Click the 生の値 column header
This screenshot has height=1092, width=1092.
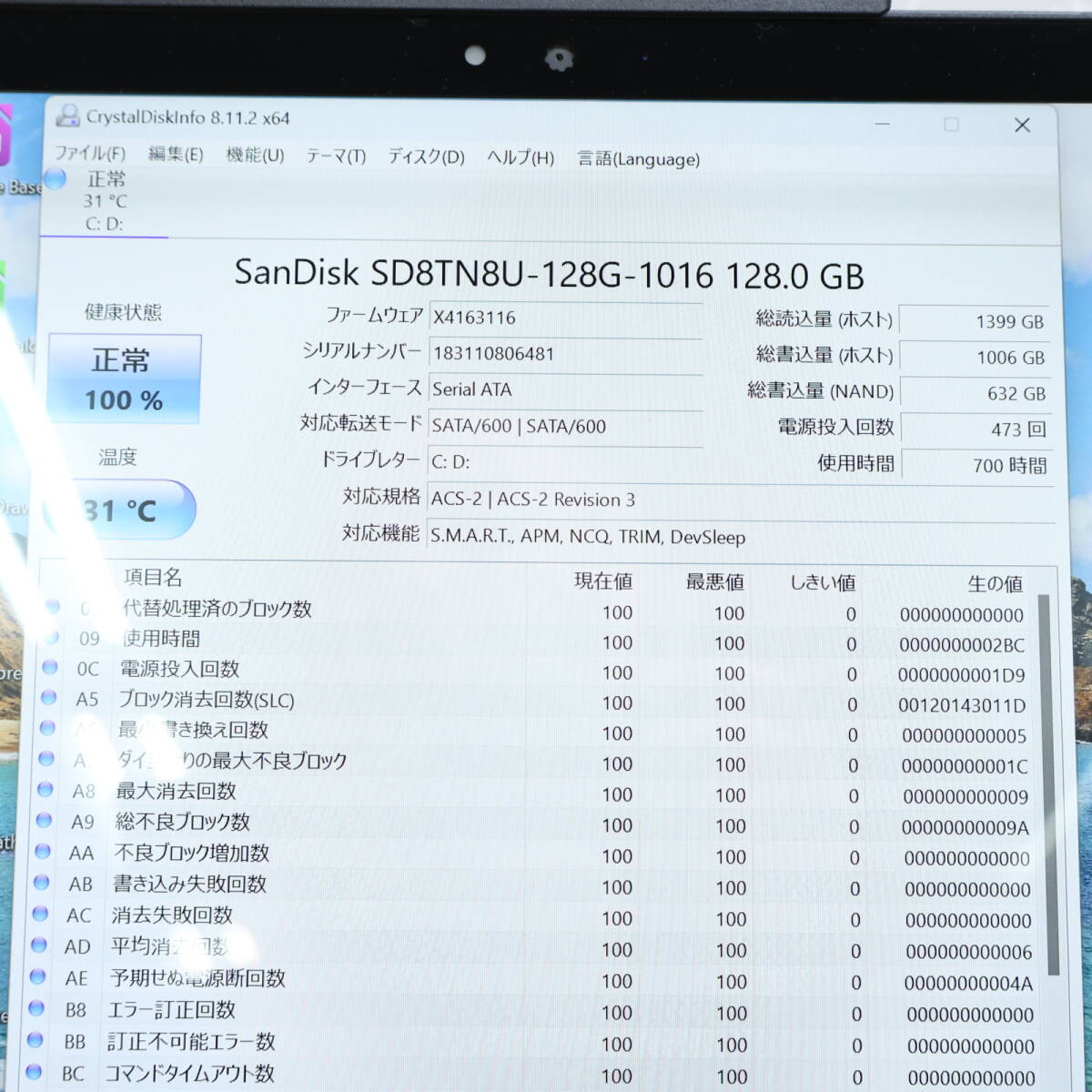pyautogui.click(x=995, y=583)
